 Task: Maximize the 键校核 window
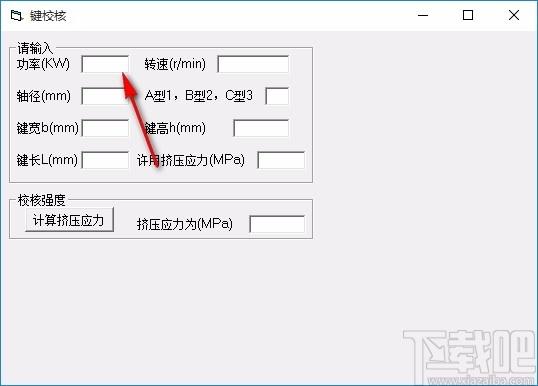click(468, 15)
